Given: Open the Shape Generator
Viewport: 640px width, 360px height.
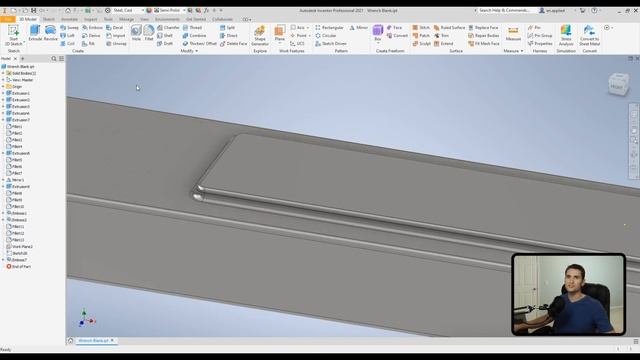Looking at the screenshot, I should point(260,35).
